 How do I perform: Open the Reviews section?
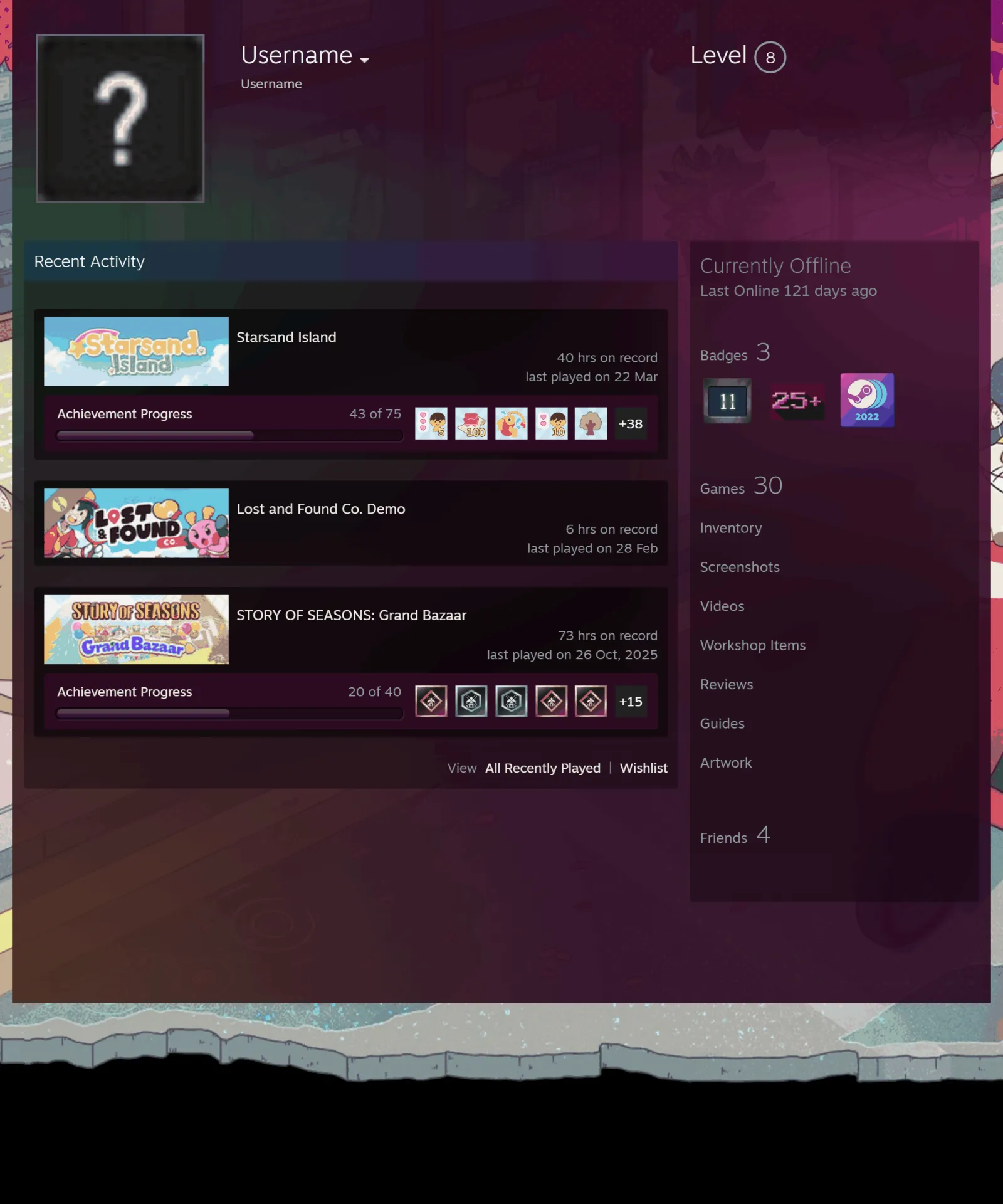727,684
